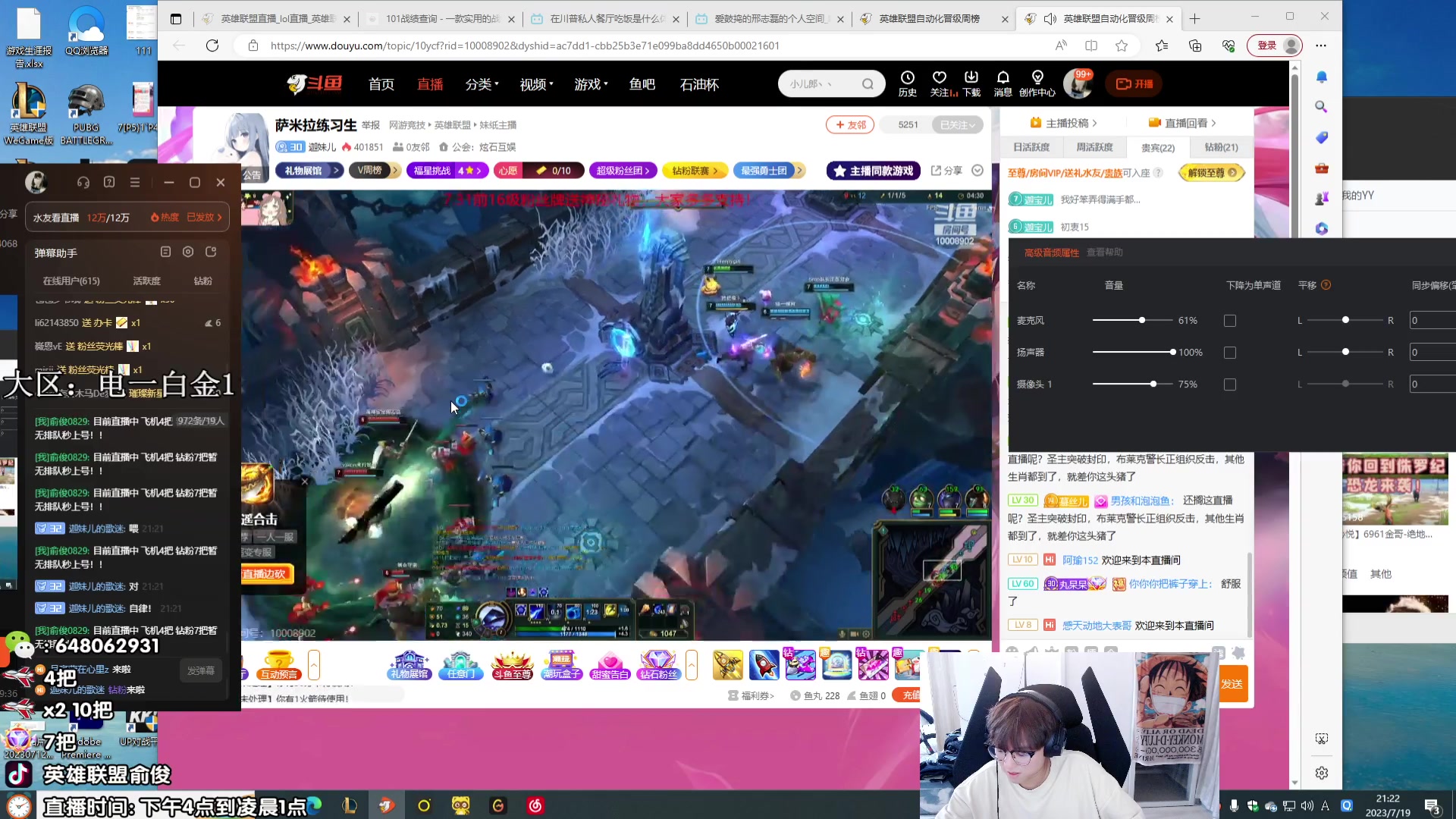Click the microphone icon in system tray
Screen dimensions: 1456x819
[1234, 805]
